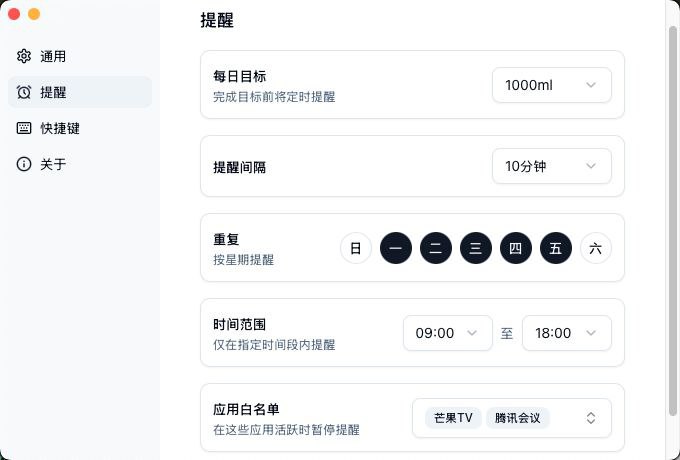Screen dimensions: 680x460
Task: Click the info icon beside 关于
Action: (24, 164)
